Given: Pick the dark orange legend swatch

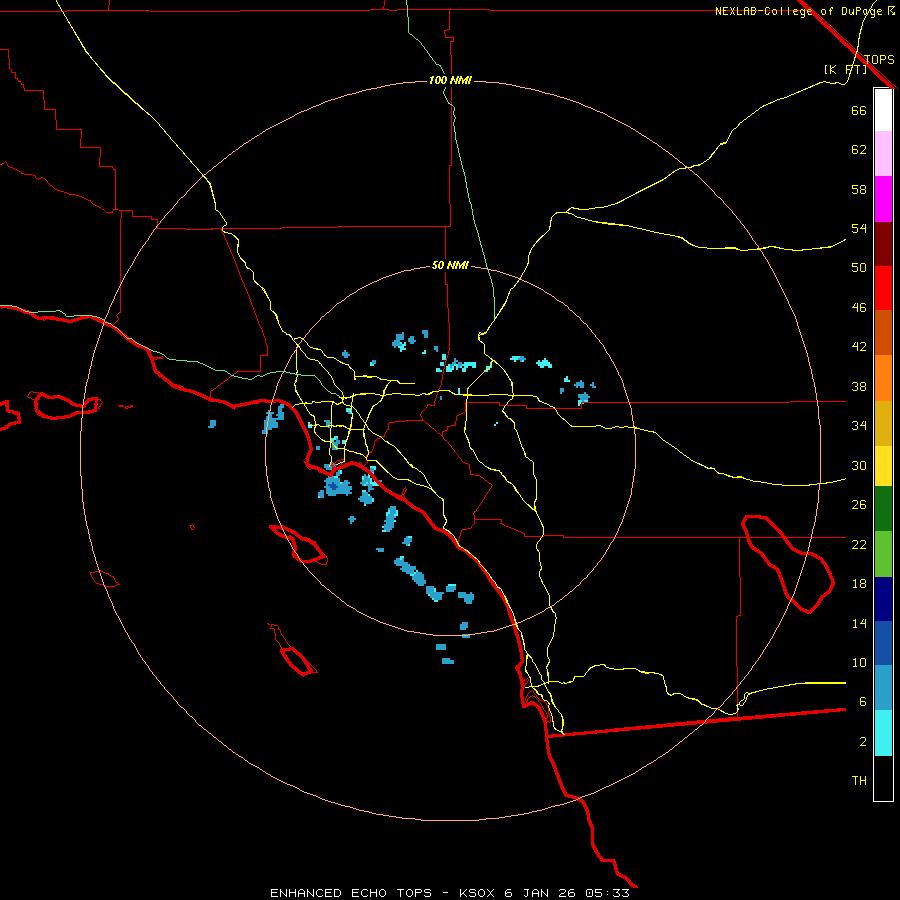Looking at the screenshot, I should click(x=883, y=332).
